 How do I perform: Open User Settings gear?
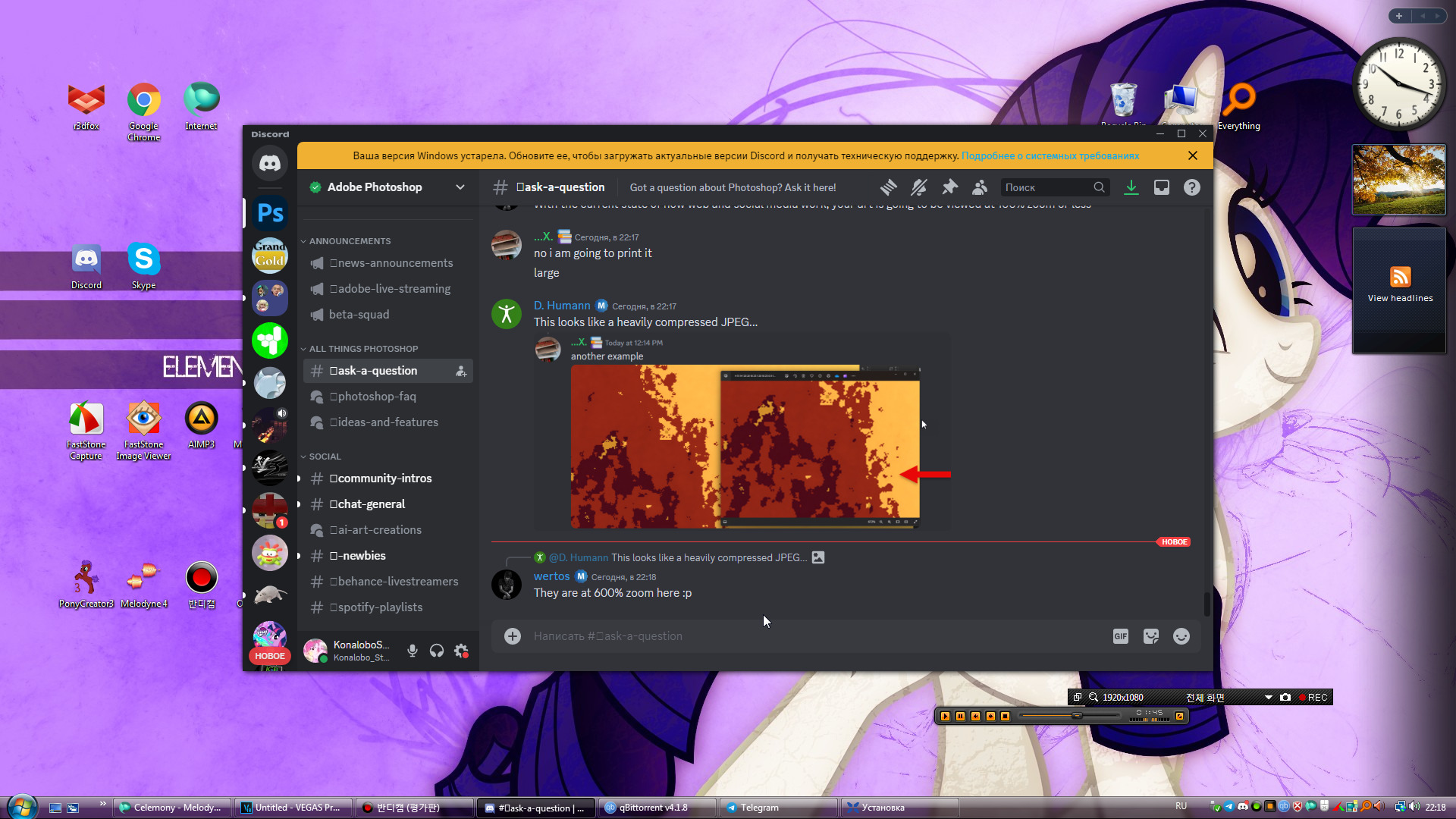tap(461, 651)
